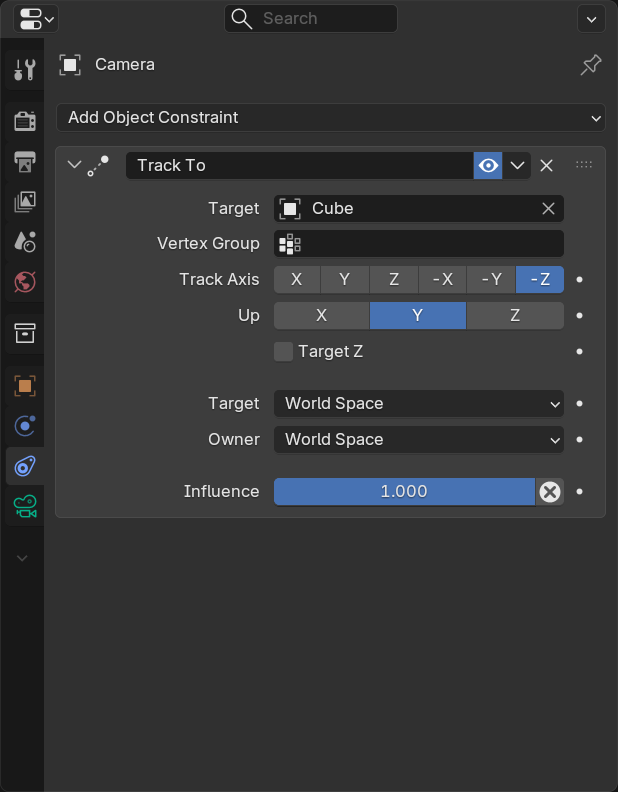Open the Properties options dropdown at top right
The image size is (618, 792).
coord(591,19)
